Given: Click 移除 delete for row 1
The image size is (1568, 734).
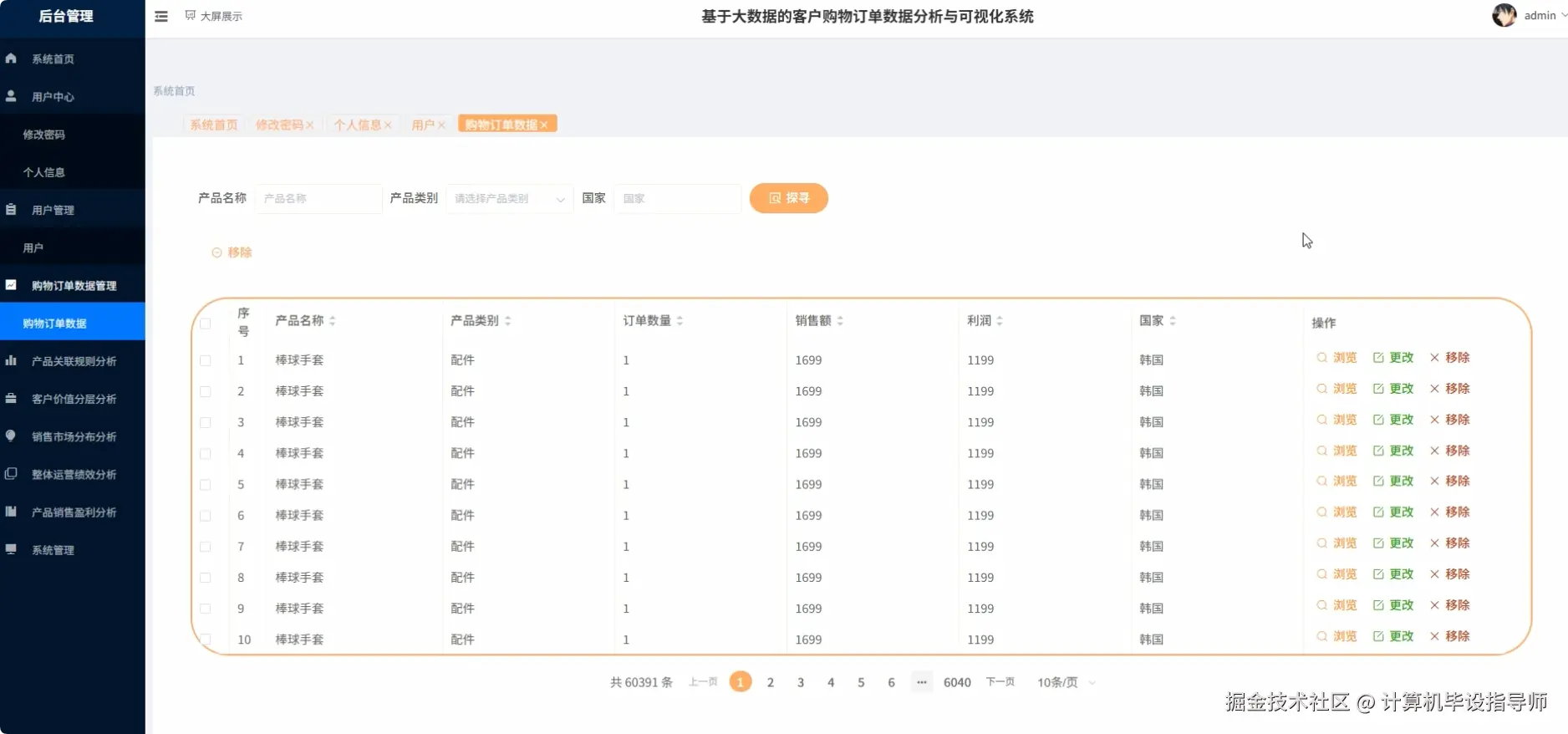Looking at the screenshot, I should tap(1449, 358).
